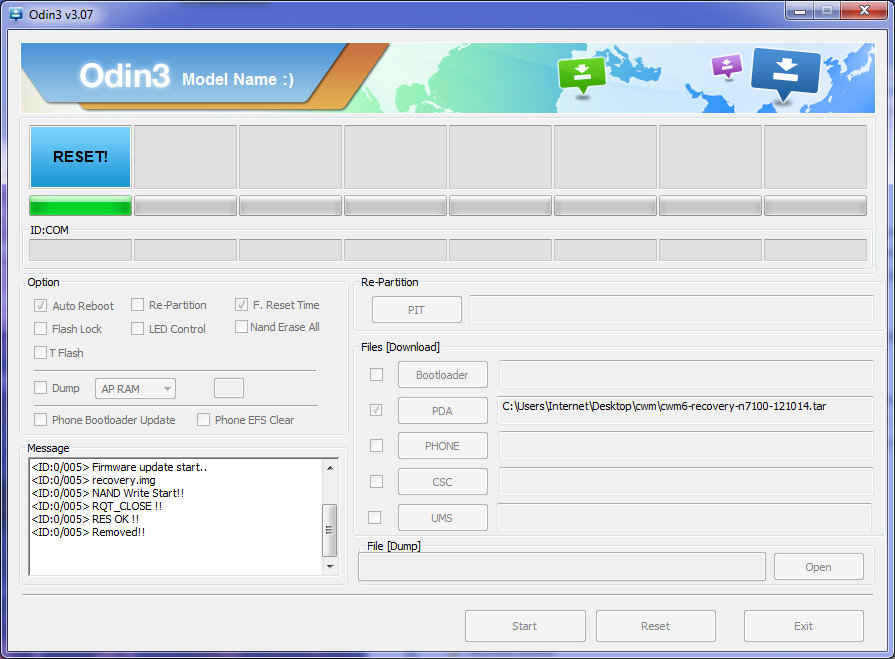895x659 pixels.
Task: Click the Open dump file button
Action: pos(819,567)
